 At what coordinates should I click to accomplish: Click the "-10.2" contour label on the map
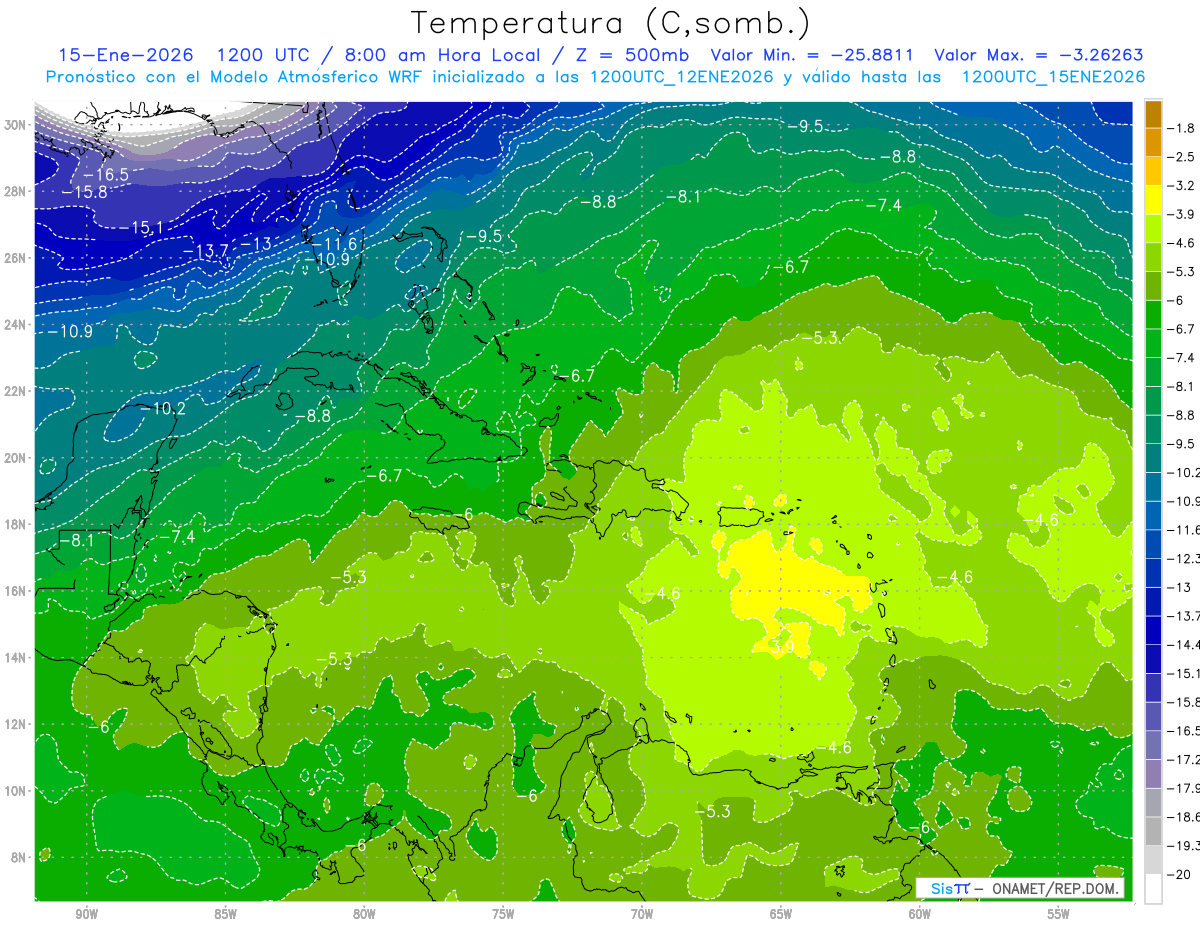click(162, 408)
